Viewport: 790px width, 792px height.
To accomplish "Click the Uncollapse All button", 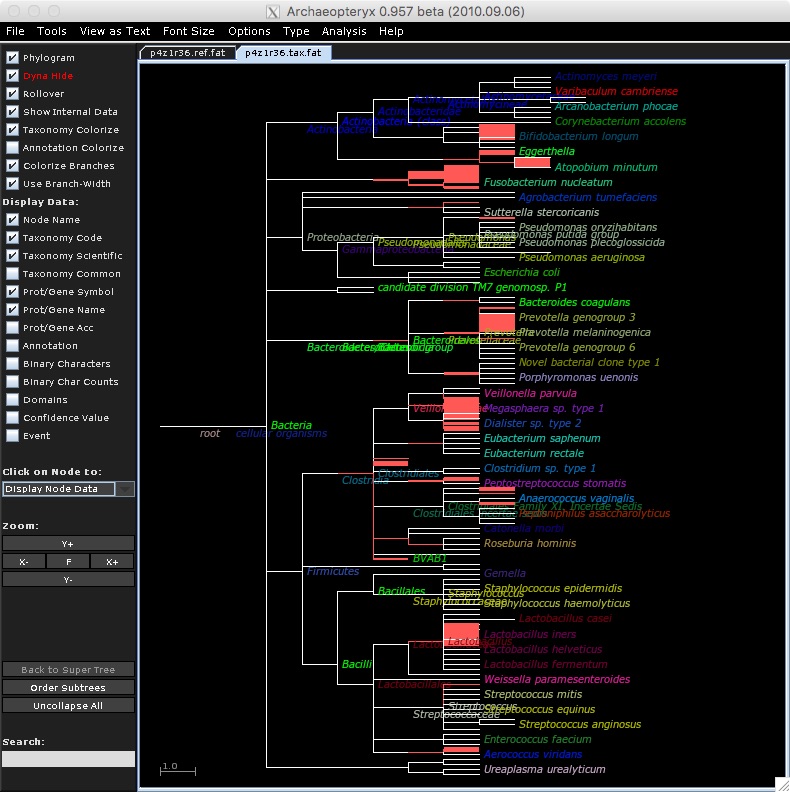I will (x=68, y=705).
